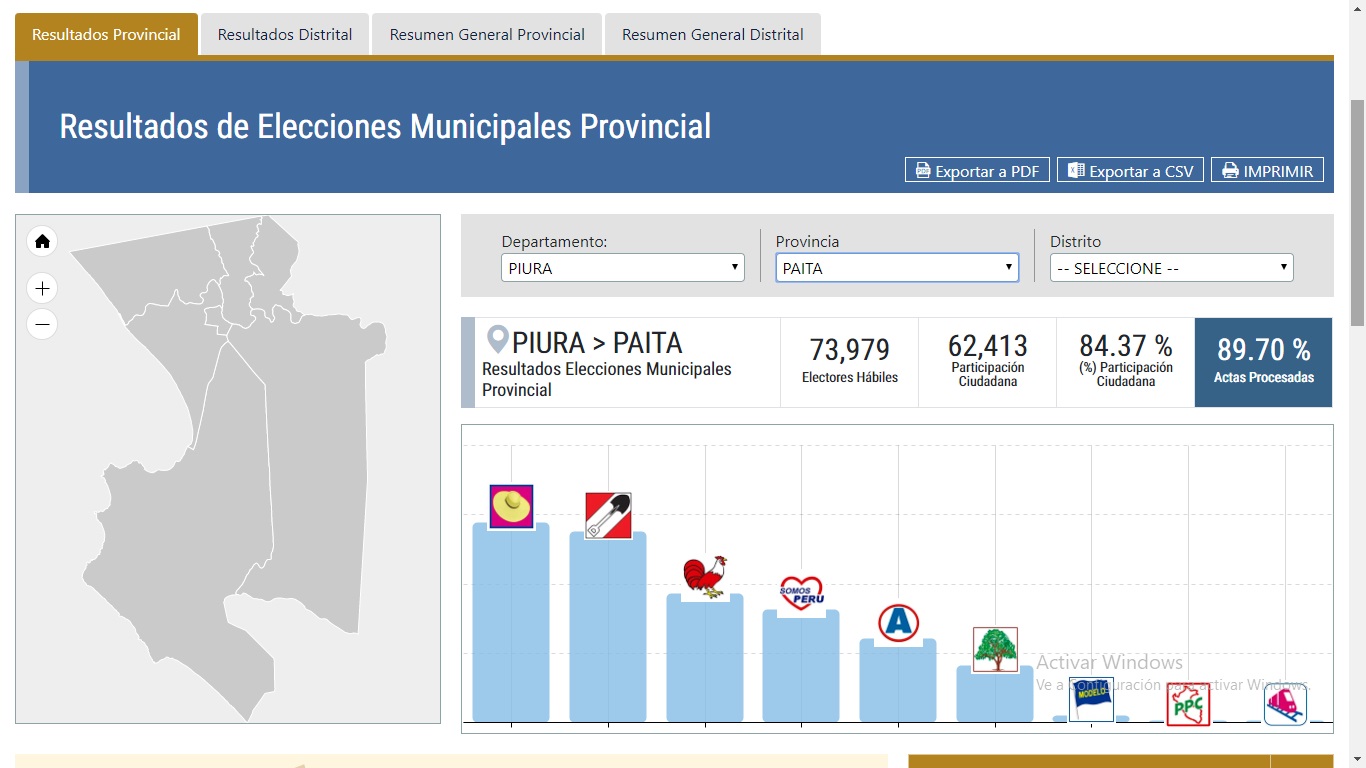Click the red rooster party logo
The height and width of the screenshot is (768, 1366).
pyautogui.click(x=705, y=577)
